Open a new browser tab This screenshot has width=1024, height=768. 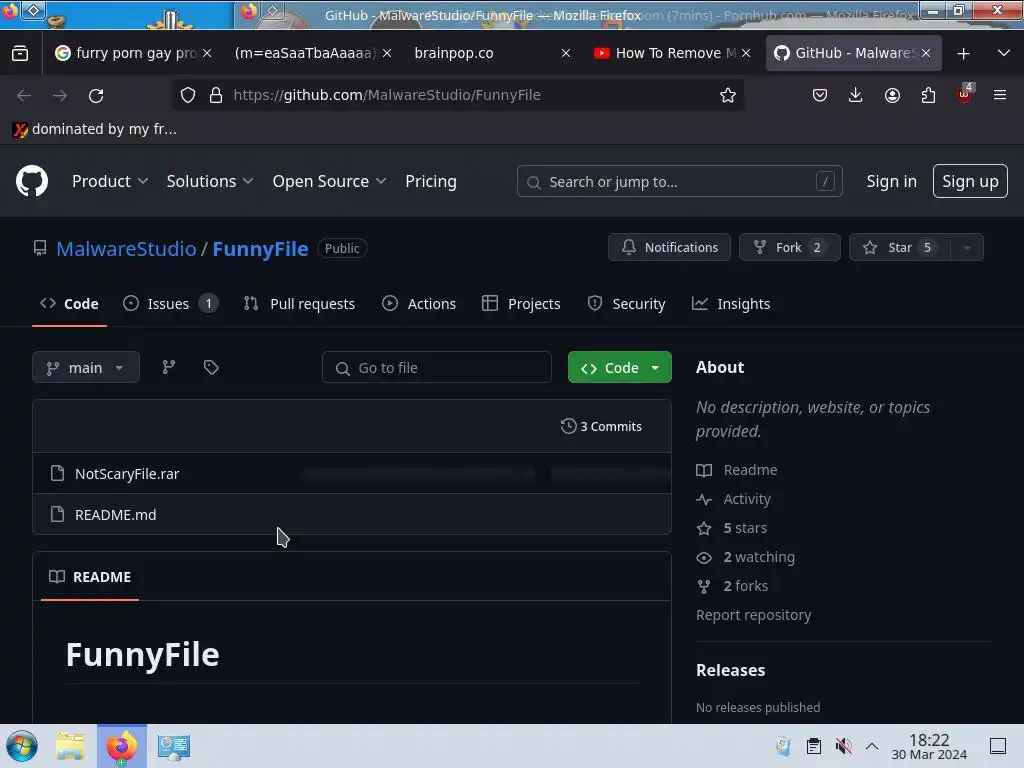tap(963, 54)
